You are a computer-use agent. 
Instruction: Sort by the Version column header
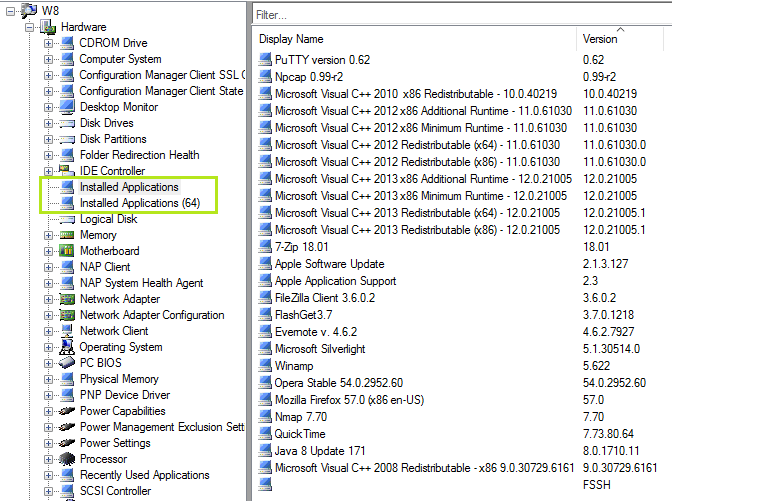620,39
